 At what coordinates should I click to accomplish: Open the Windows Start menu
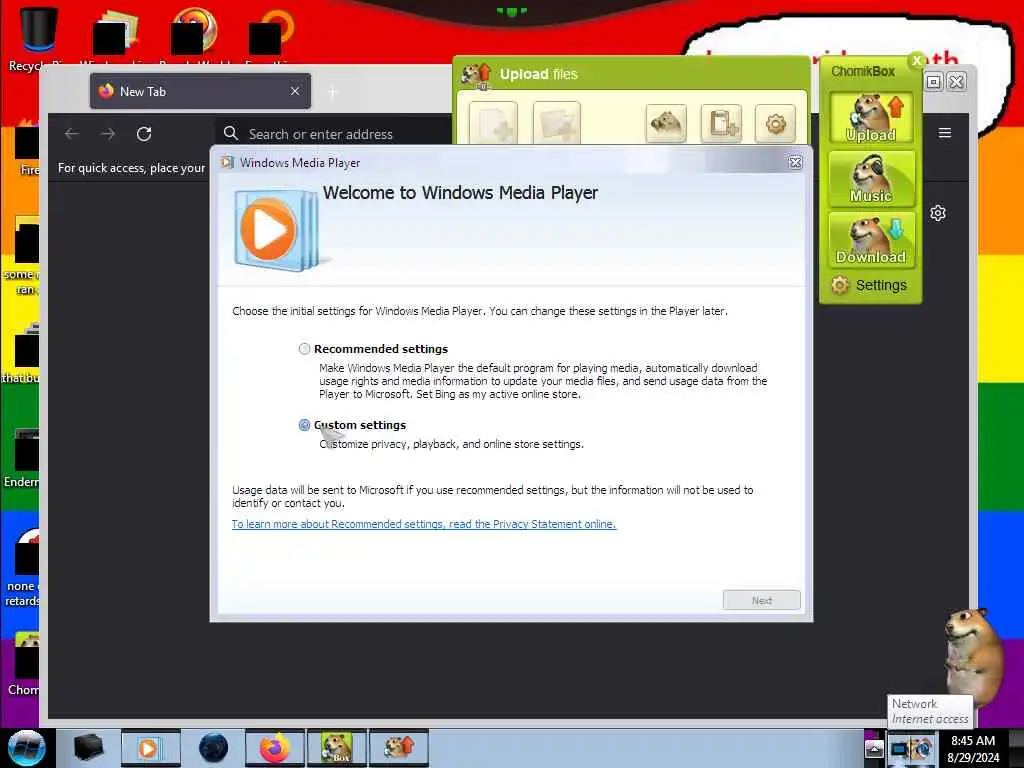(27, 748)
